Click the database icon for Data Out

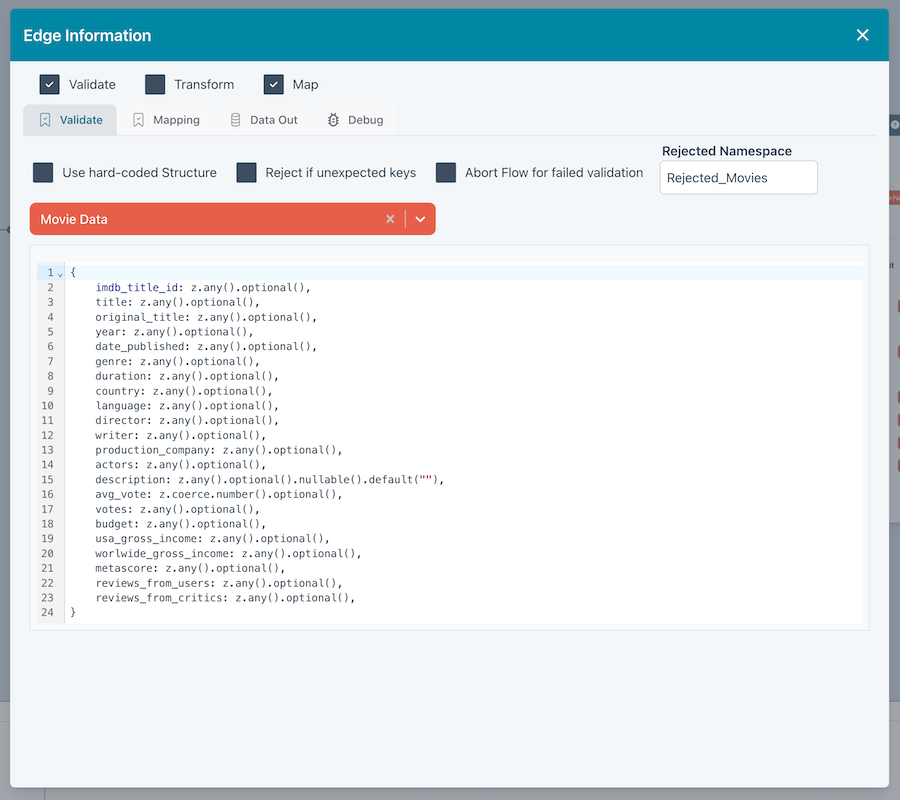pyautogui.click(x=236, y=120)
